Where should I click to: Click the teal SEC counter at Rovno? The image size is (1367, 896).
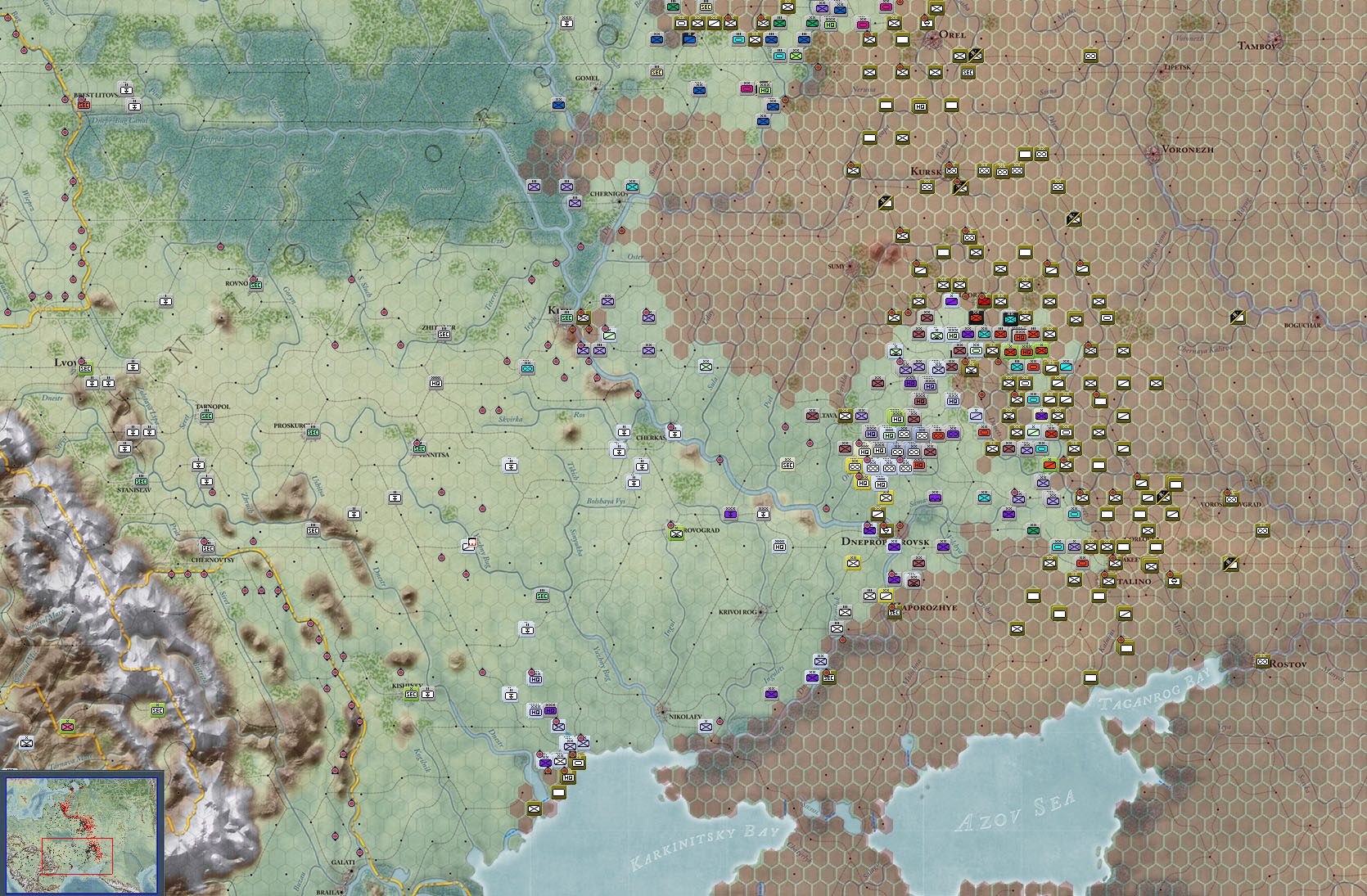click(x=255, y=285)
